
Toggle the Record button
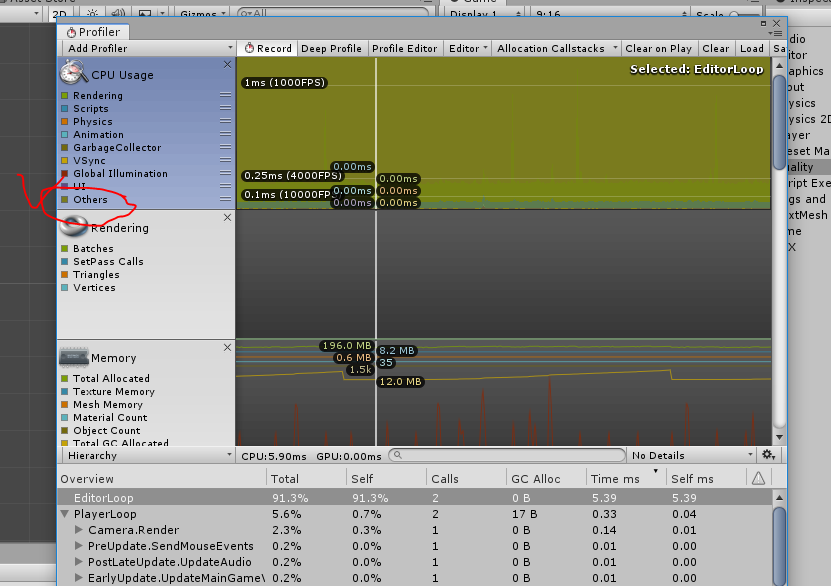(x=267, y=48)
